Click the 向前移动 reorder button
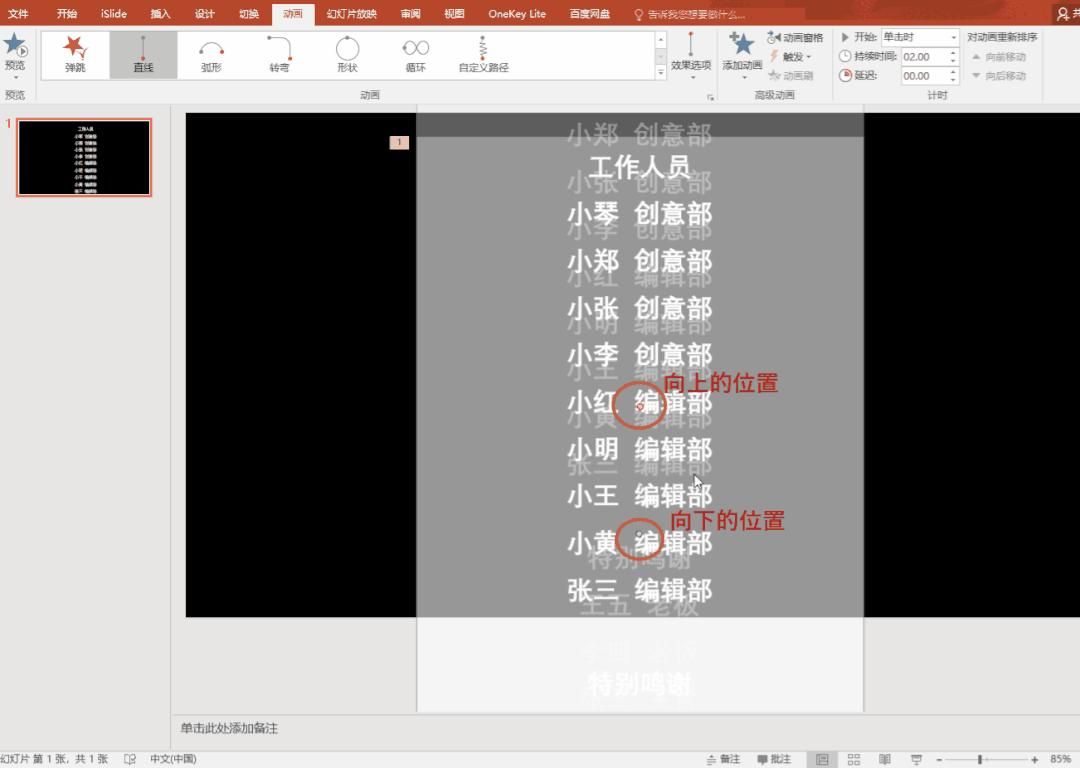Viewport: 1080px width, 768px height. [x=1002, y=57]
